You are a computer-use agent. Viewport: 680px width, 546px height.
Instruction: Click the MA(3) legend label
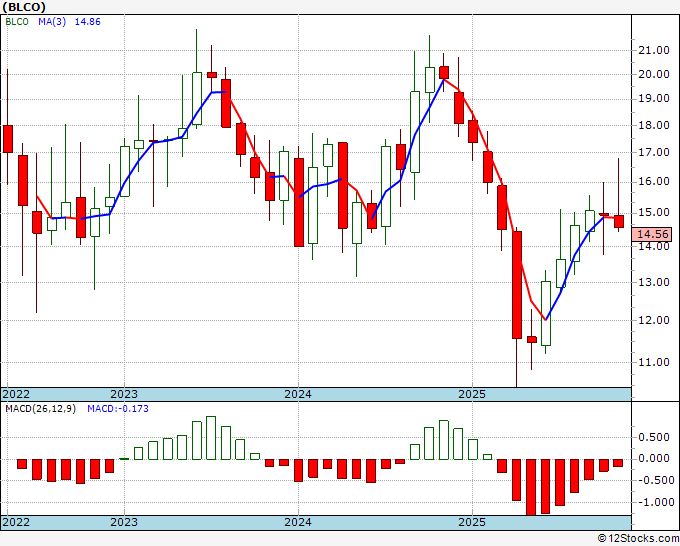[x=52, y=22]
